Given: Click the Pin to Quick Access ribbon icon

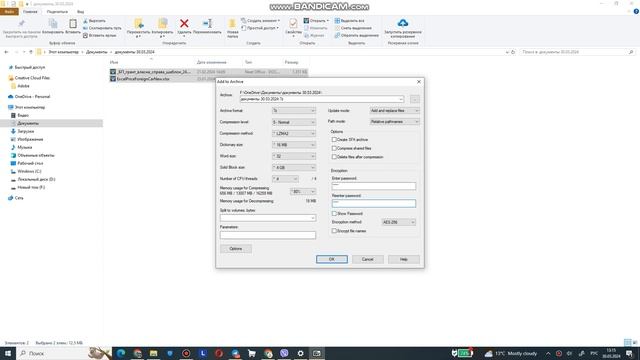Looking at the screenshot, I should pyautogui.click(x=22, y=24).
